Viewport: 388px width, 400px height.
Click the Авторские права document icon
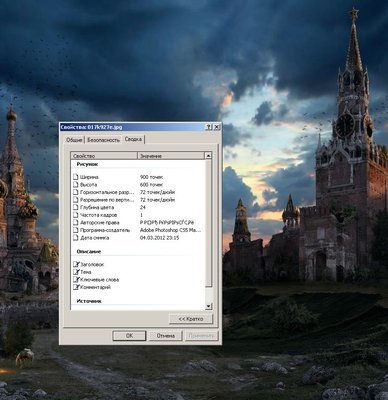tap(76, 223)
